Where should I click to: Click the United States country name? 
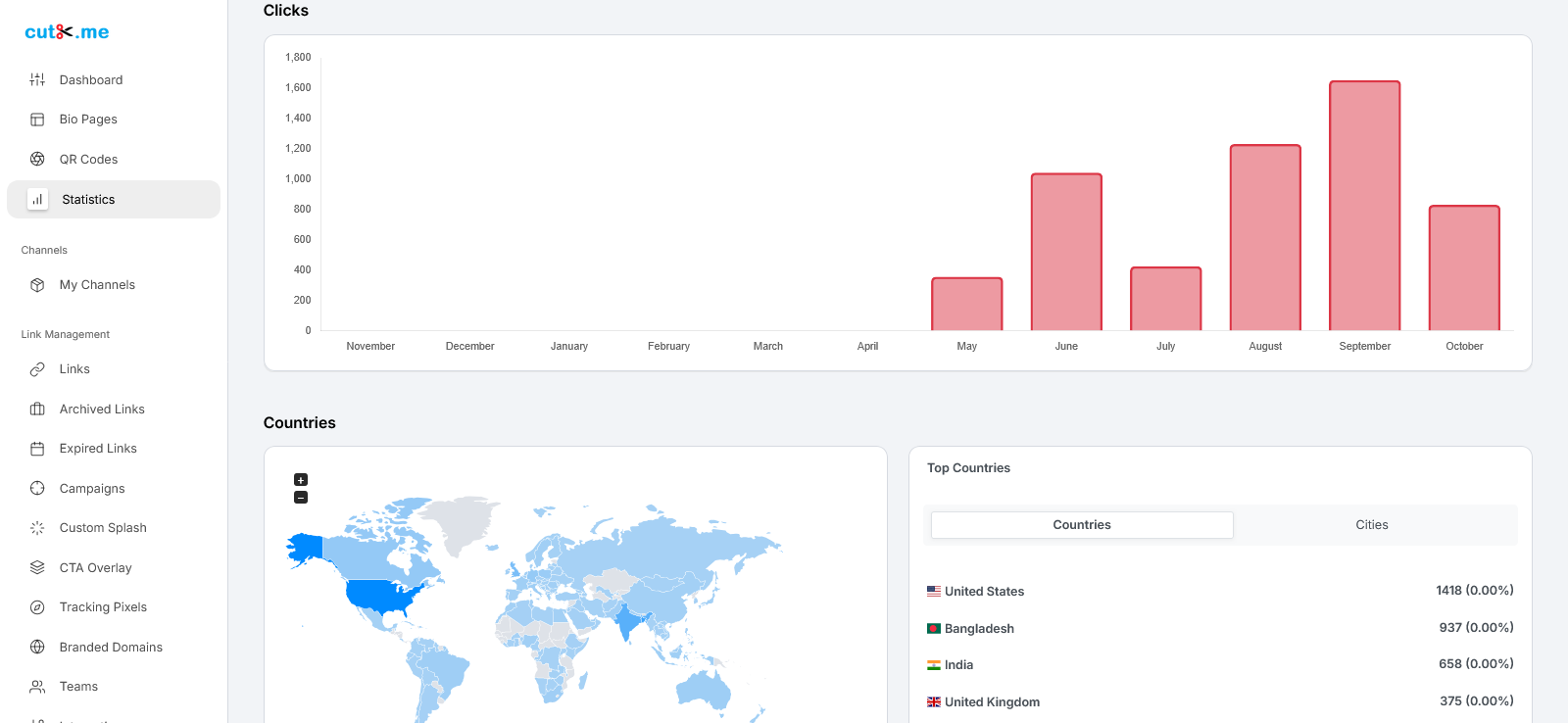(984, 592)
